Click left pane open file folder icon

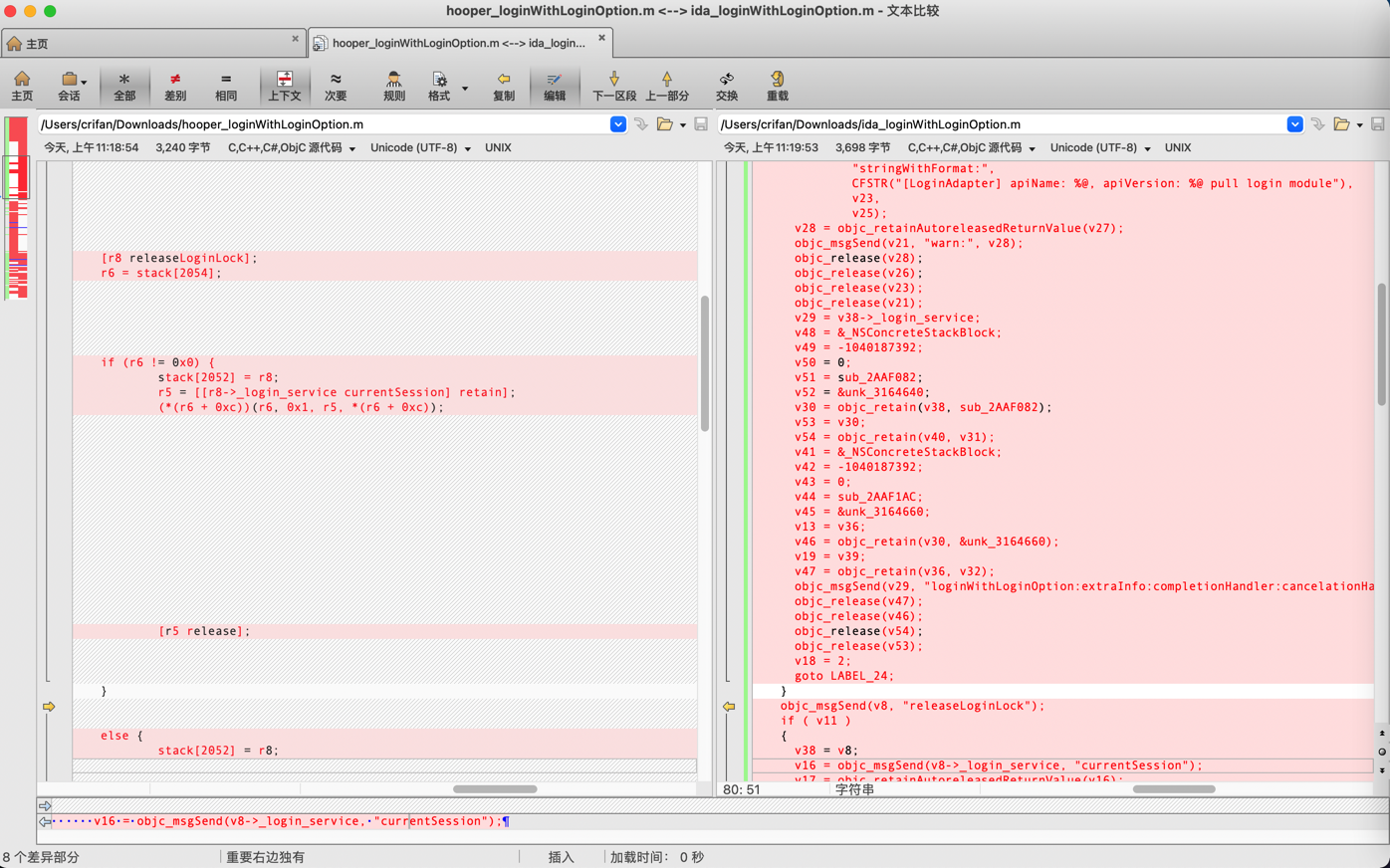click(665, 124)
